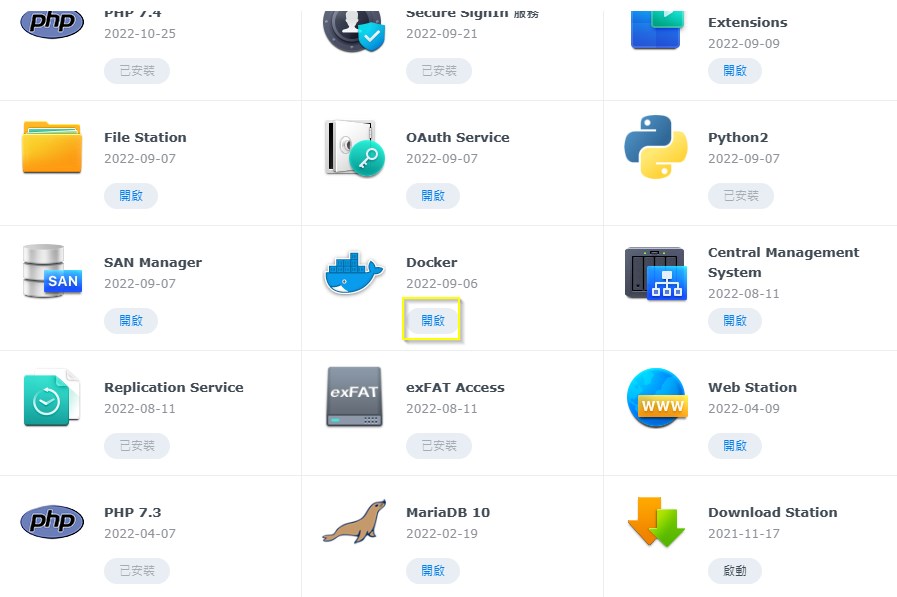Select the File Station package title
Image resolution: width=897 pixels, height=597 pixels.
pyautogui.click(x=145, y=137)
